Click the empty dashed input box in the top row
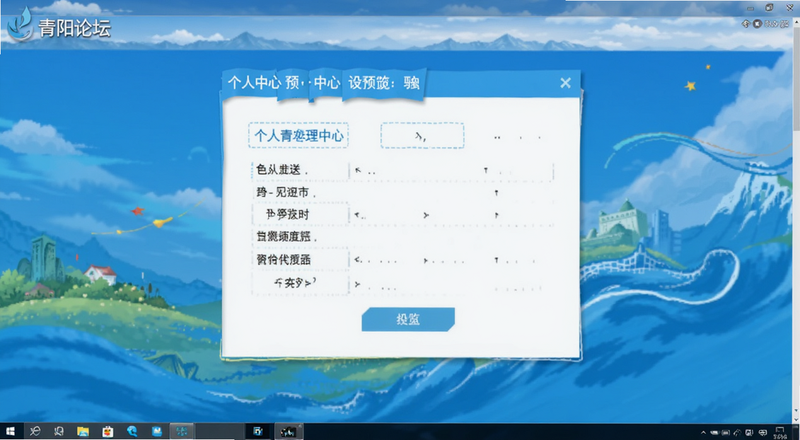The image size is (800, 440). 422,135
